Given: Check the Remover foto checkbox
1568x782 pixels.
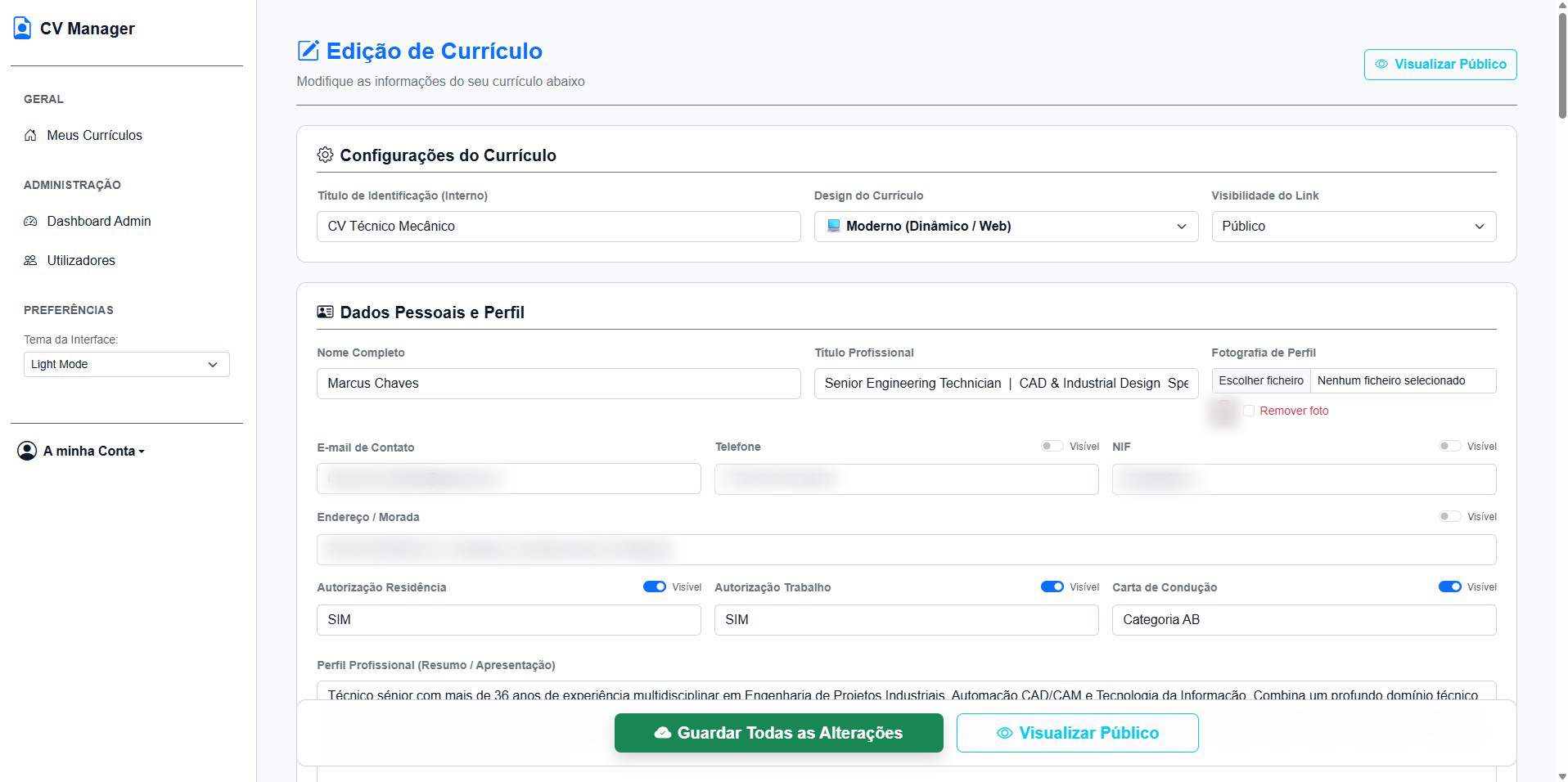Looking at the screenshot, I should click(x=1249, y=411).
